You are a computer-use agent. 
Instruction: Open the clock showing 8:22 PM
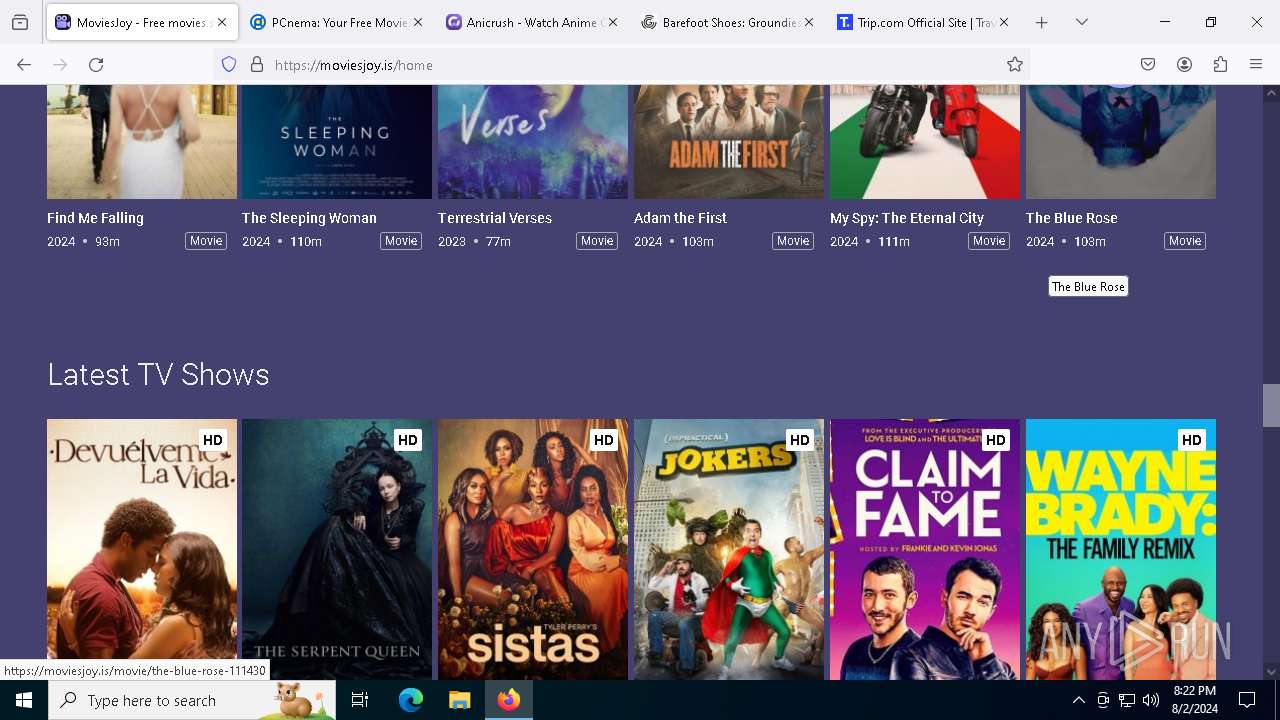point(1195,700)
